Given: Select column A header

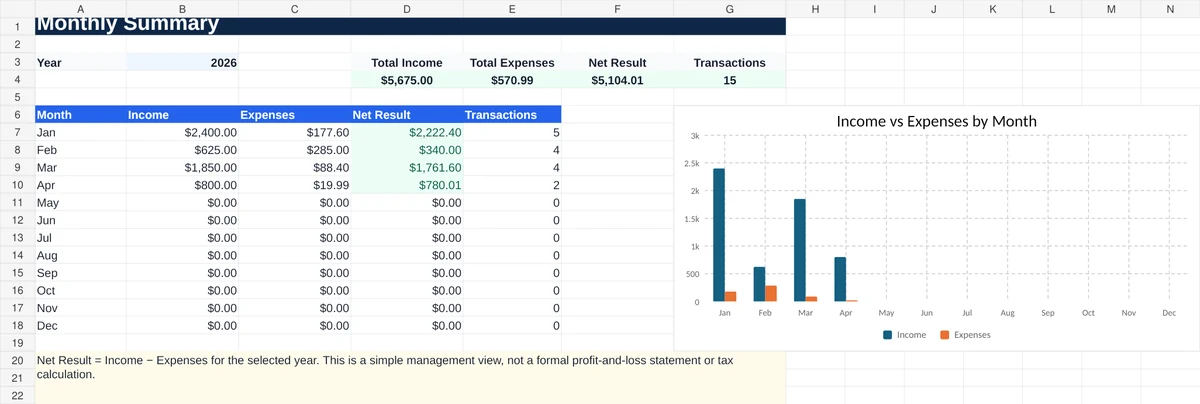Looking at the screenshot, I should (x=80, y=8).
